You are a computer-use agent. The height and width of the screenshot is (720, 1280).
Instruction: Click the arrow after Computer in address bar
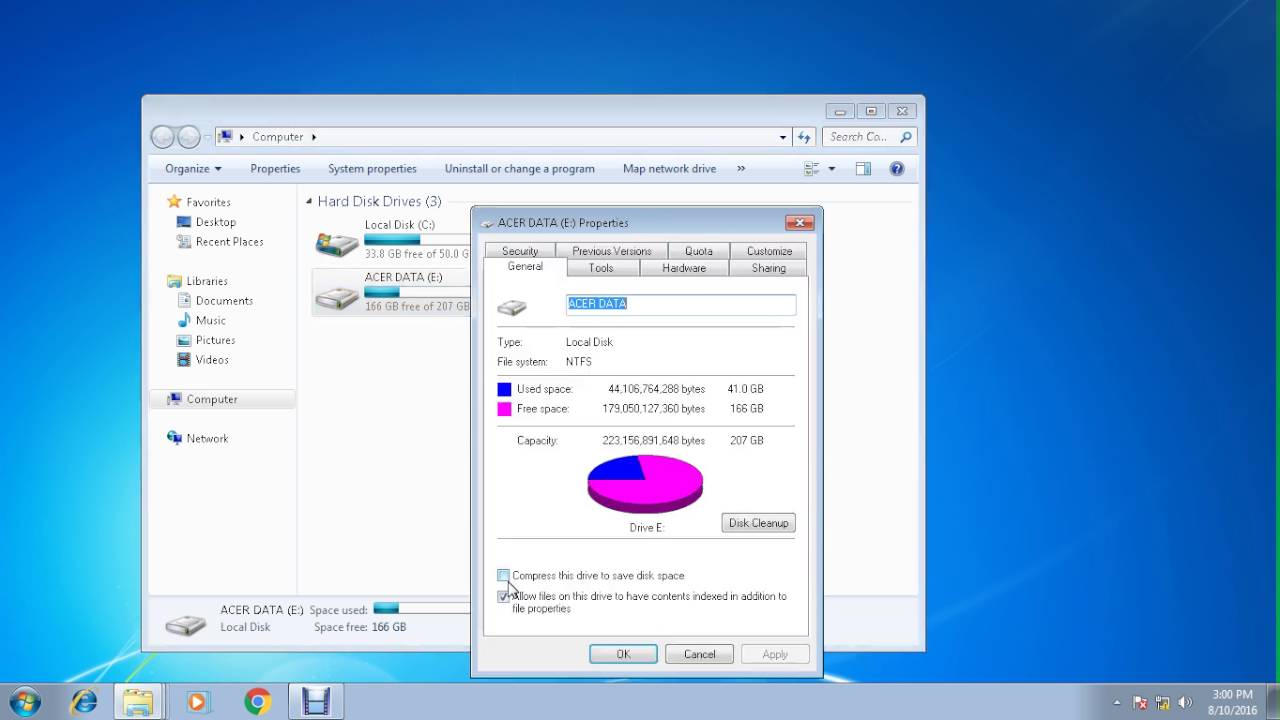pos(314,137)
